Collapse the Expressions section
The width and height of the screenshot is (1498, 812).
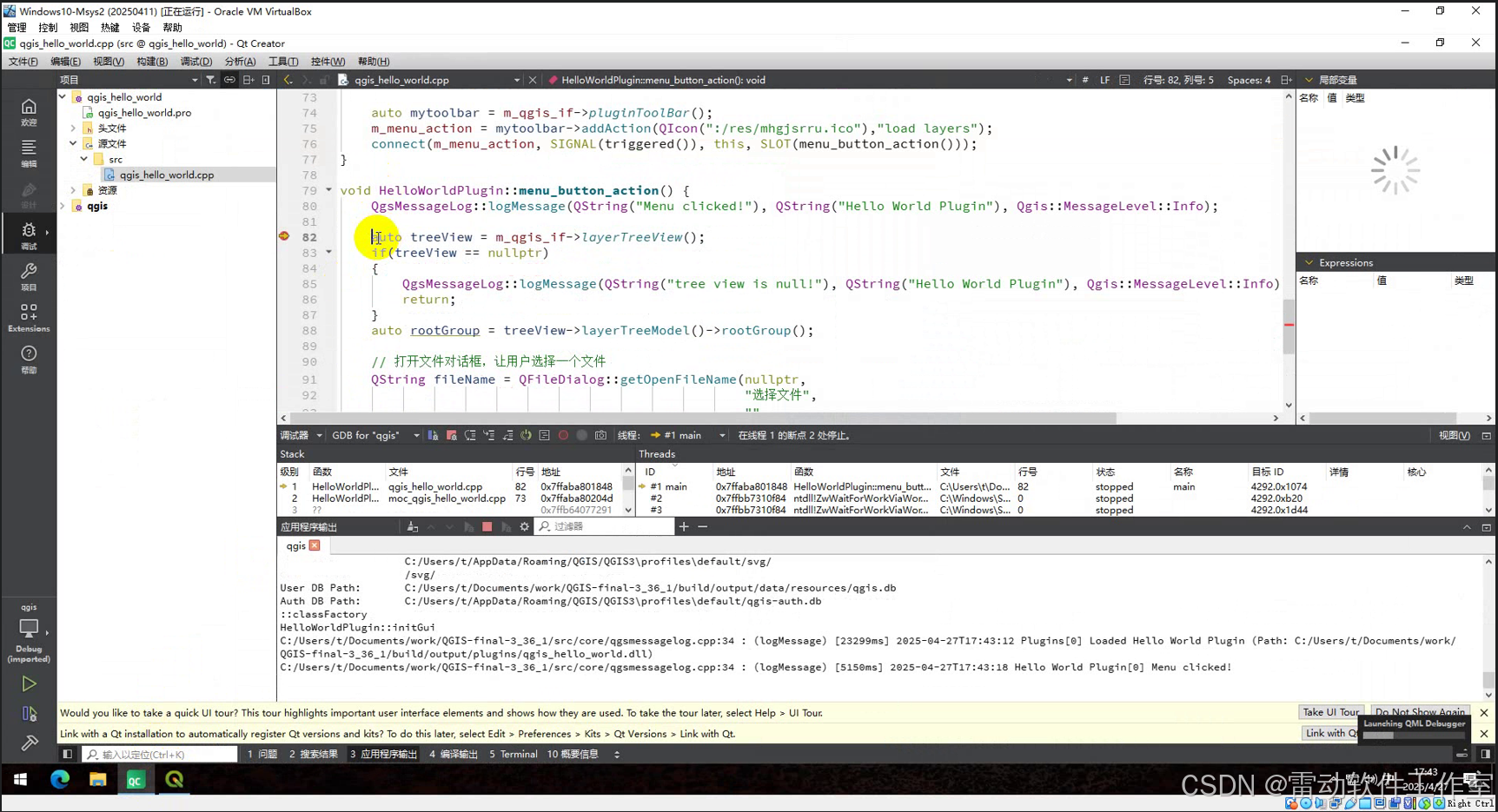(x=1309, y=262)
